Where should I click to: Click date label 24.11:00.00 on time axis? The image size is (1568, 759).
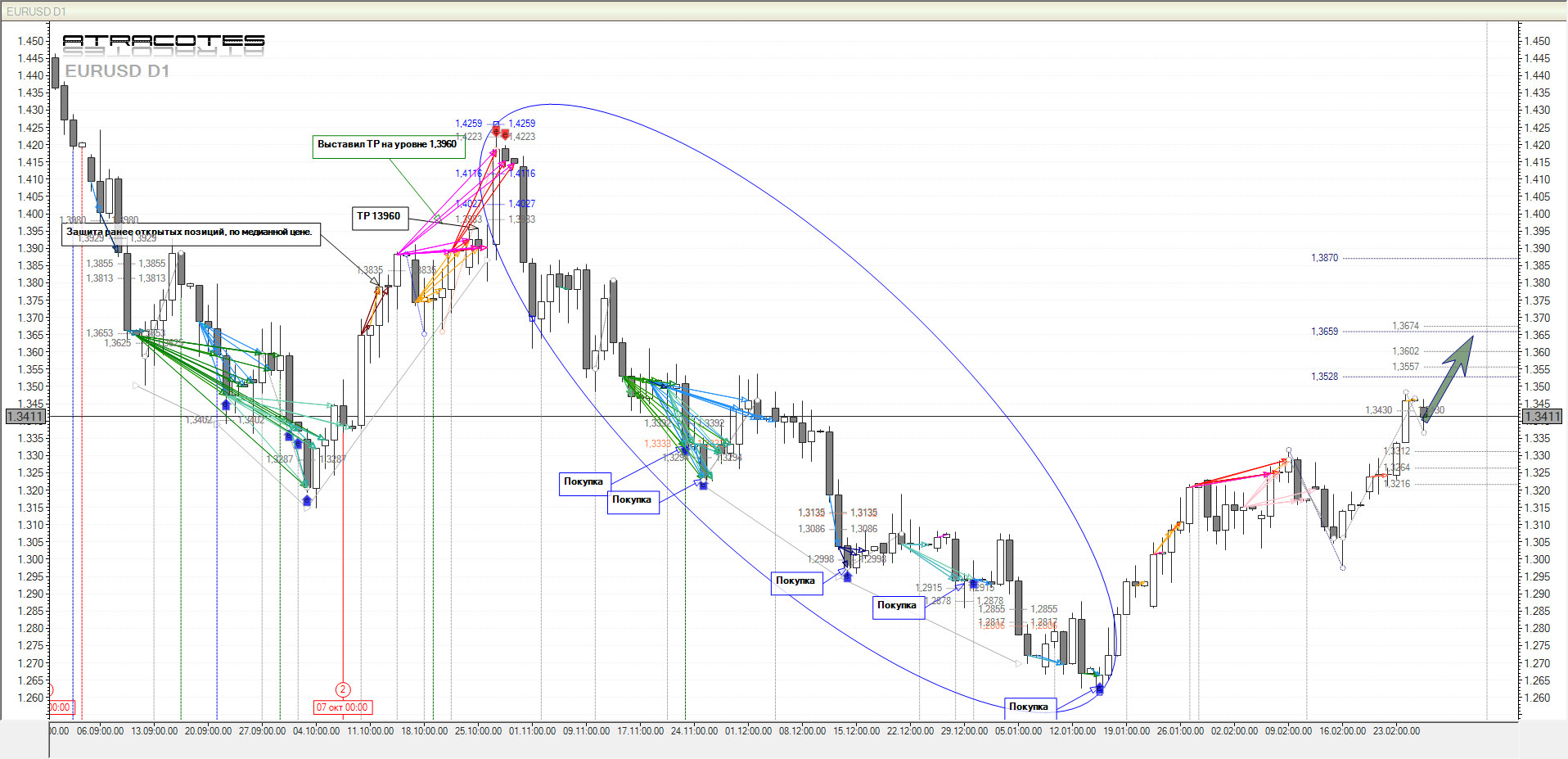[694, 731]
